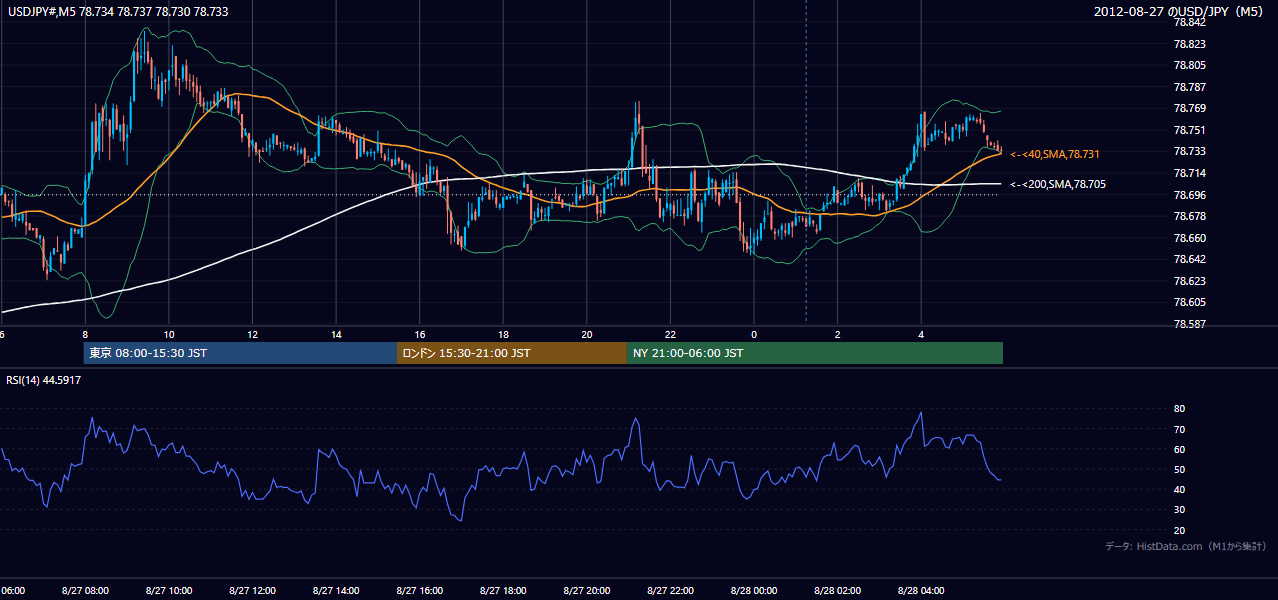The height and width of the screenshot is (600, 1278).
Task: Click the RSI 50 level label
Action: (1180, 469)
